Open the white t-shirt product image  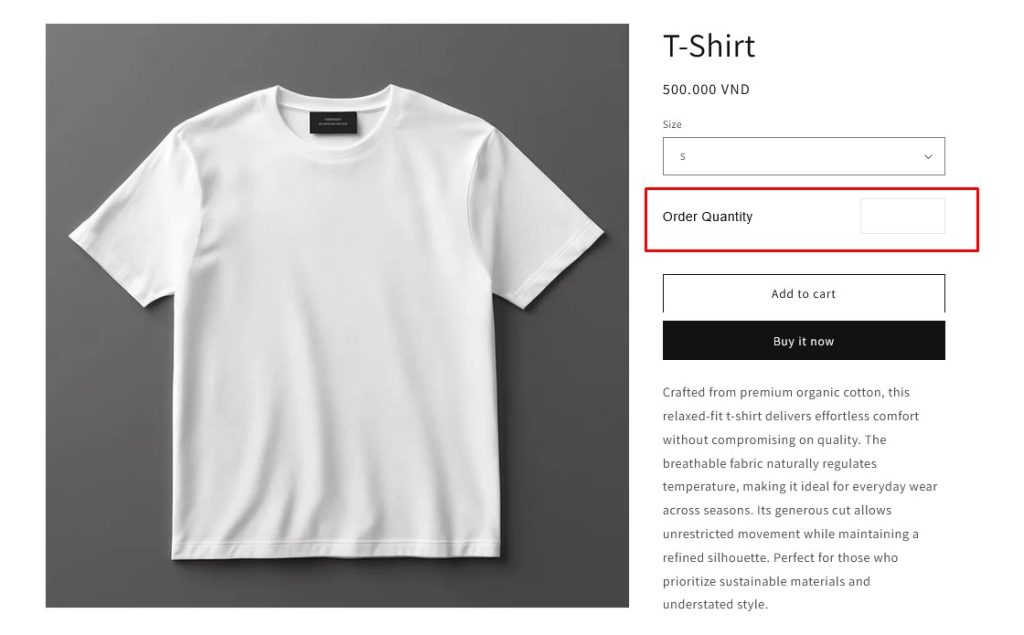pos(337,316)
